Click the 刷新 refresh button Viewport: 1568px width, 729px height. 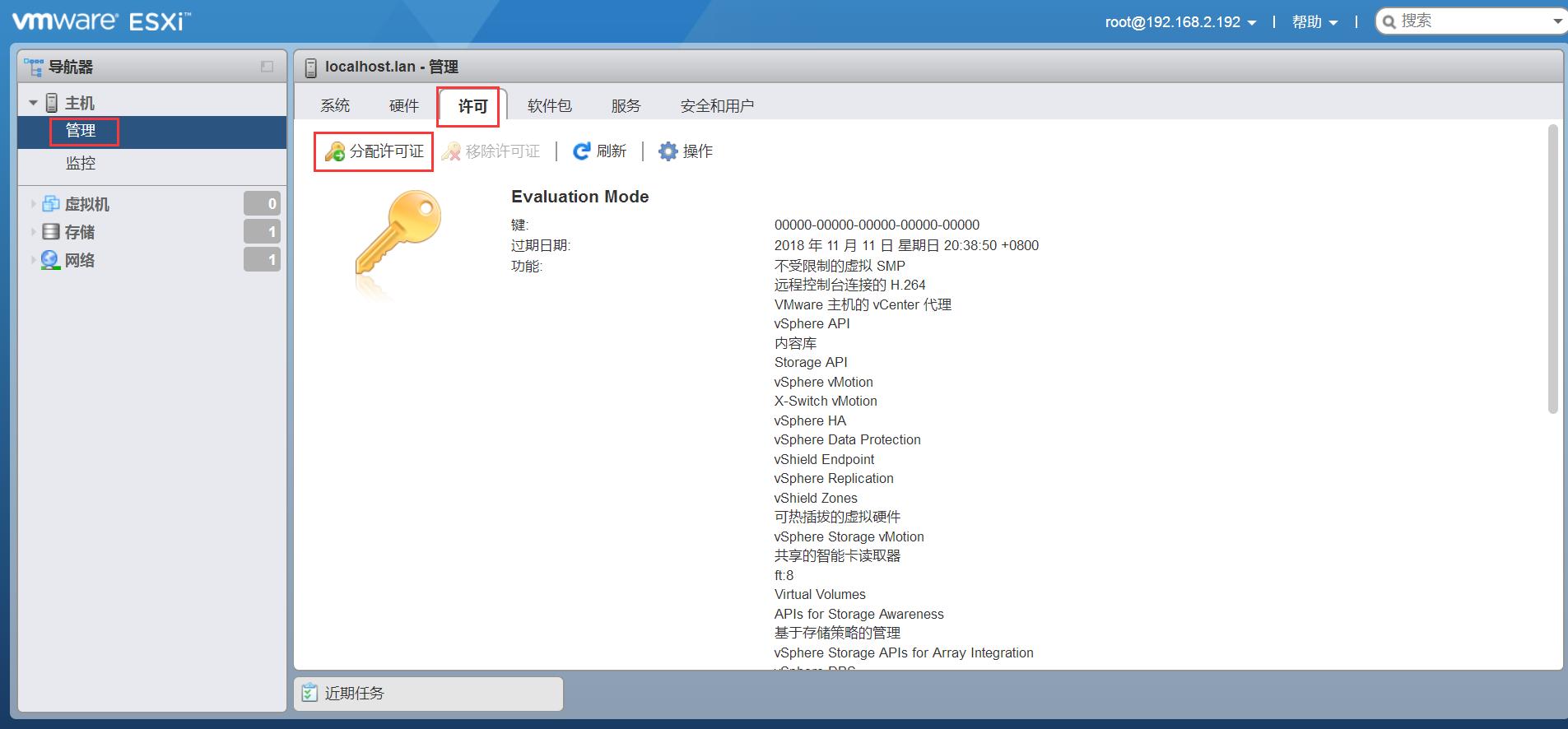tap(600, 151)
